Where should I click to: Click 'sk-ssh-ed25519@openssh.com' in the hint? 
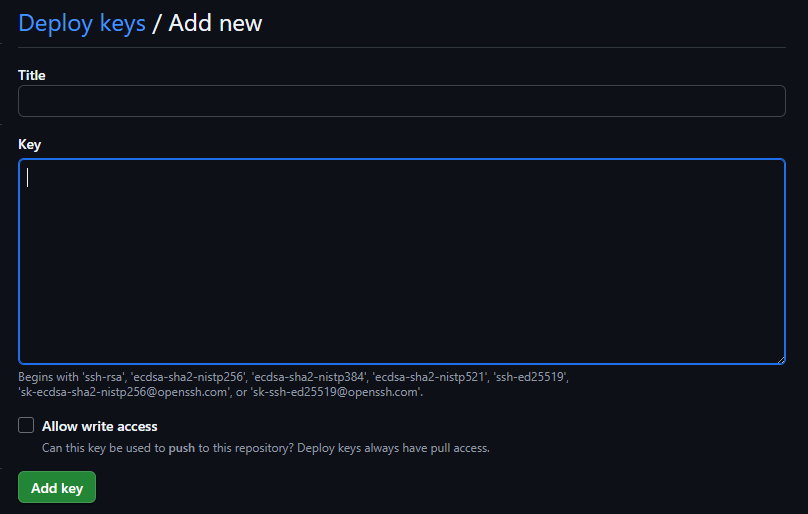click(338, 392)
